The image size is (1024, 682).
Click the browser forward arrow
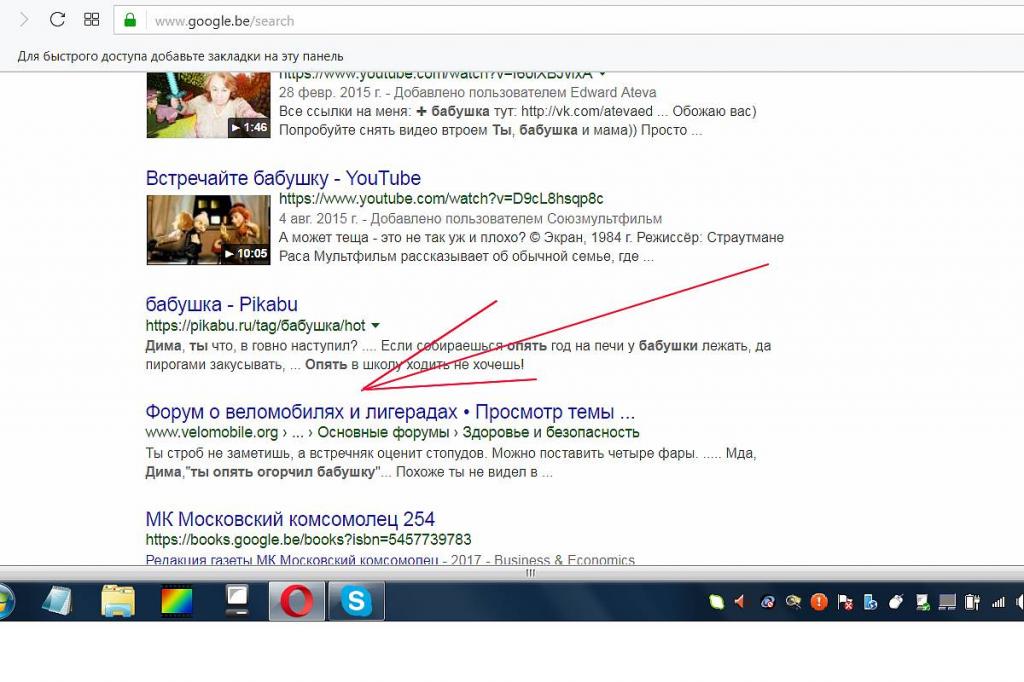(x=24, y=20)
